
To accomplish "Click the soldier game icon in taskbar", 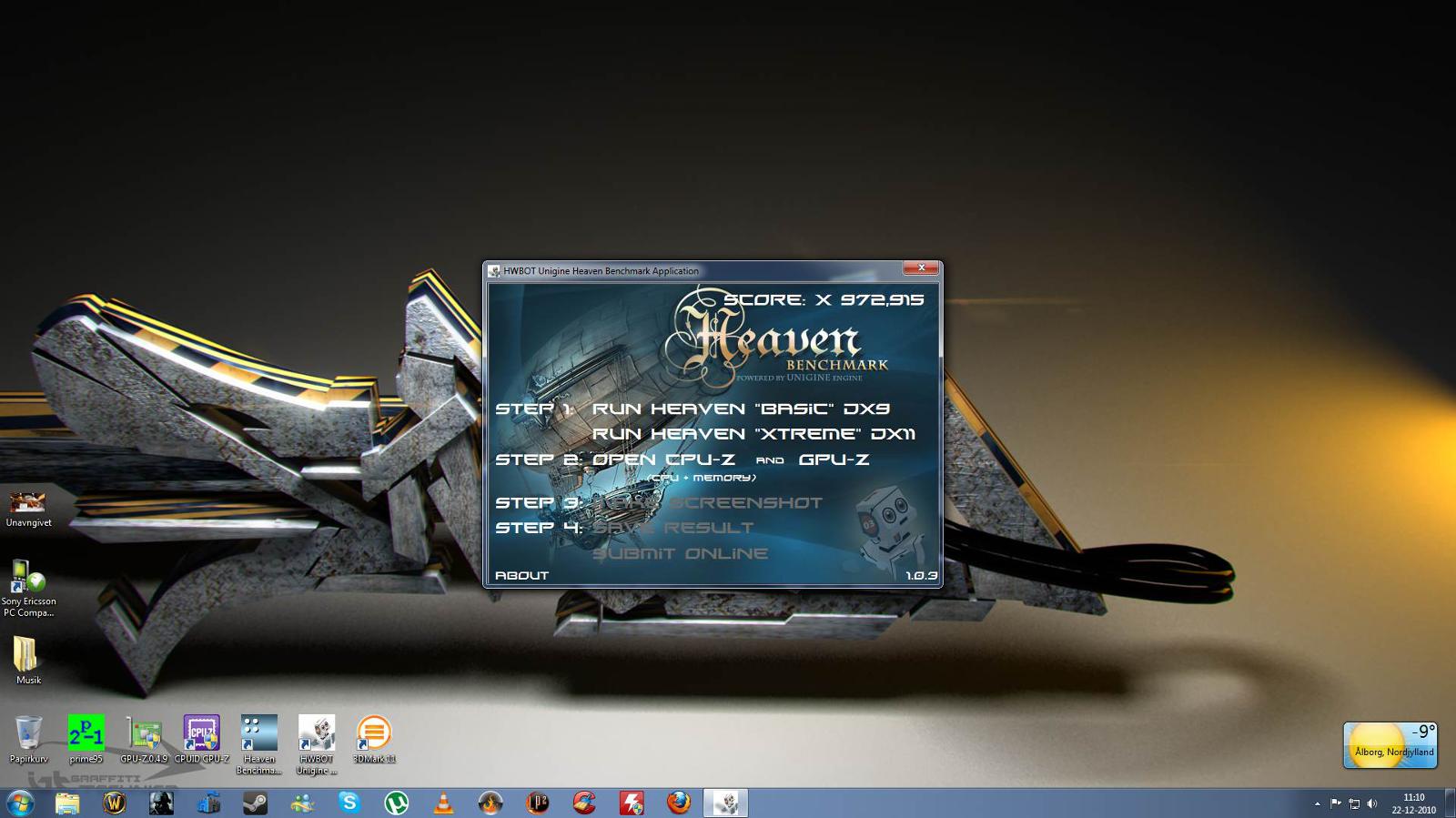I will [162, 803].
